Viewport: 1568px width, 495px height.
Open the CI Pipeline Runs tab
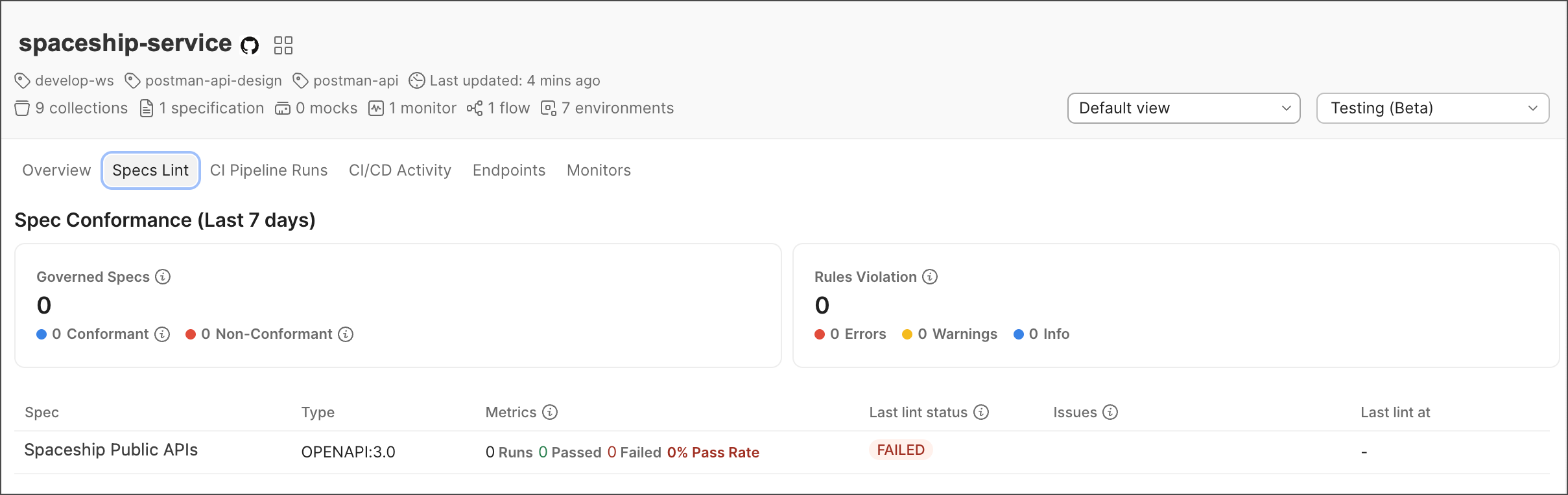268,170
